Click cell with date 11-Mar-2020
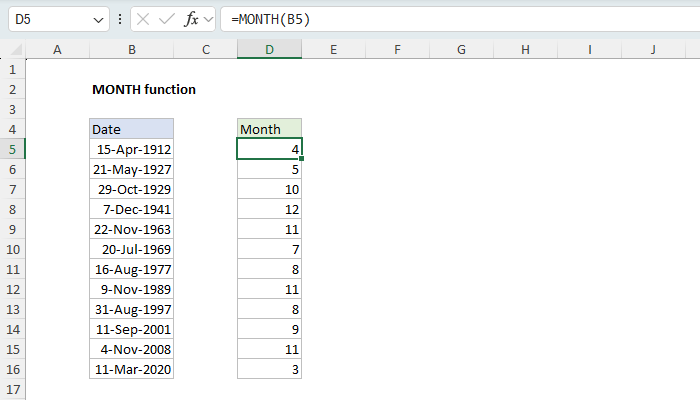This screenshot has height=400, width=700. pyautogui.click(x=131, y=369)
